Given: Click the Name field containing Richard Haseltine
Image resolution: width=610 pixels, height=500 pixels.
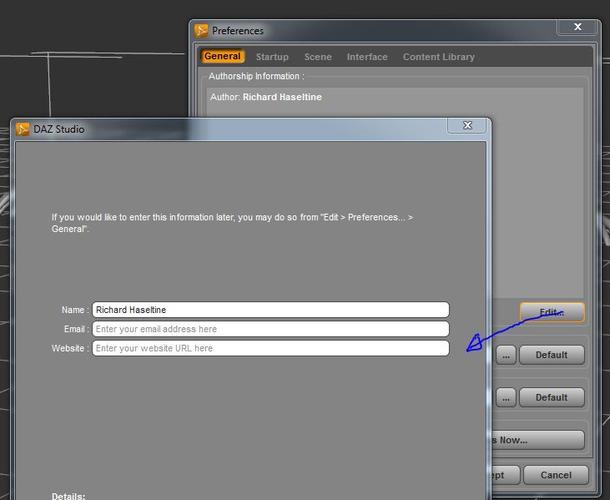Looking at the screenshot, I should point(271,310).
